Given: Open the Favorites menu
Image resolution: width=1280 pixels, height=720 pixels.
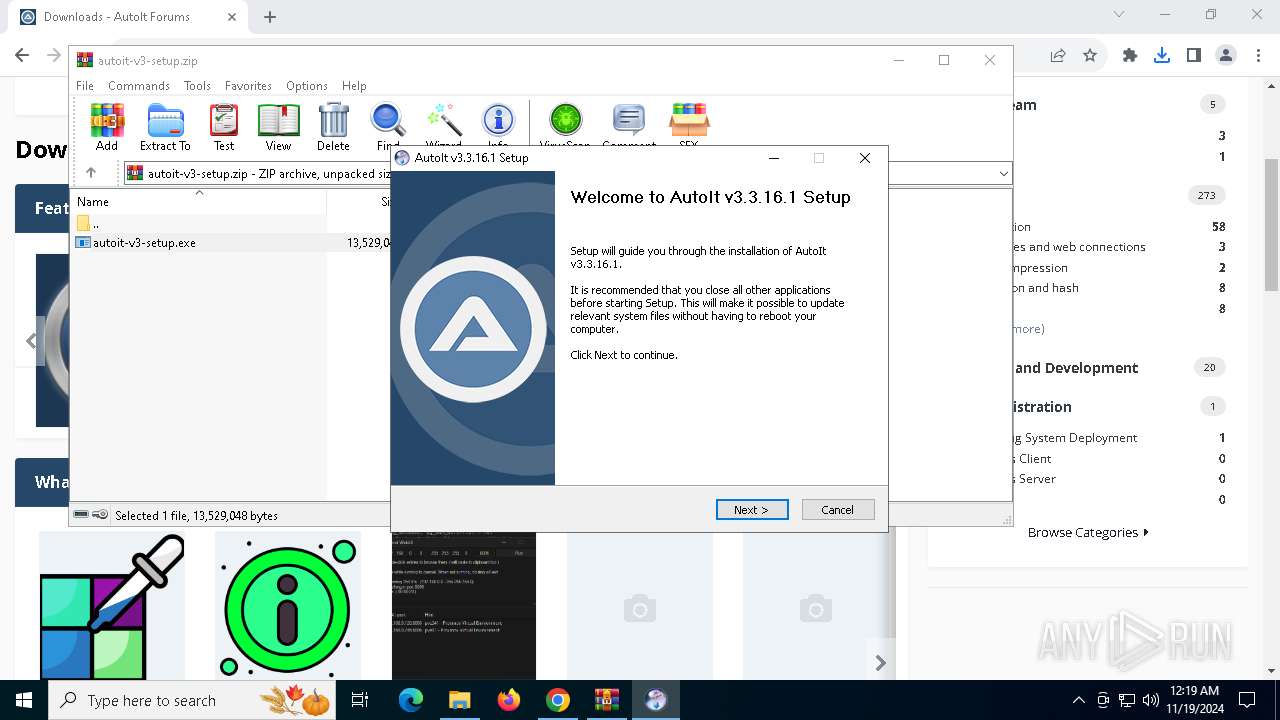Looking at the screenshot, I should pos(248,86).
